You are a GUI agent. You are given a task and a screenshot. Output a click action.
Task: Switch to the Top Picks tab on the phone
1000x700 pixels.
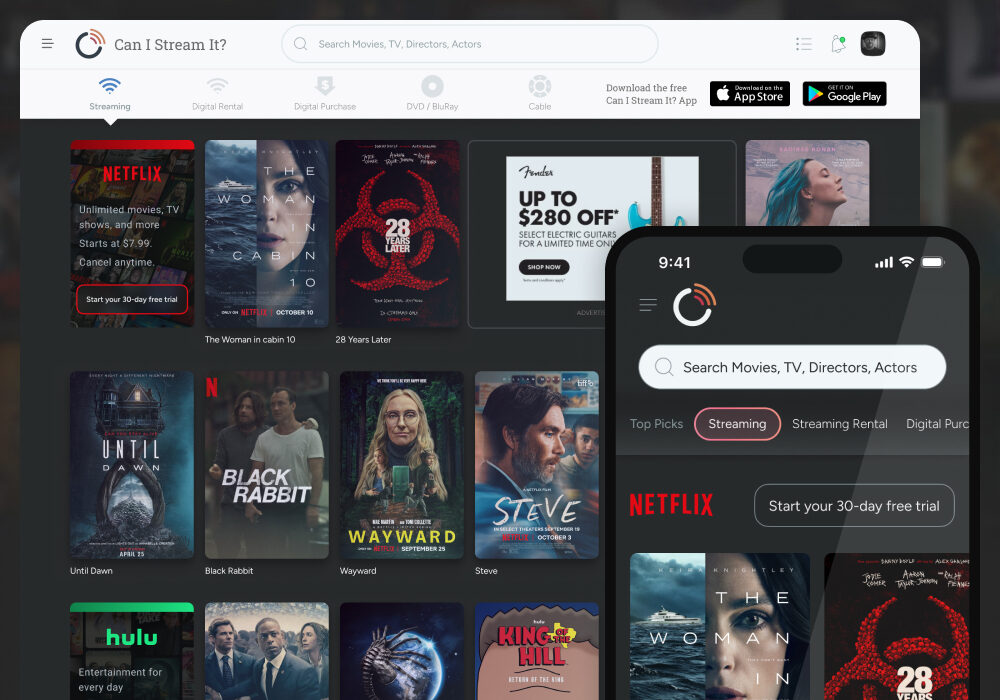[656, 424]
